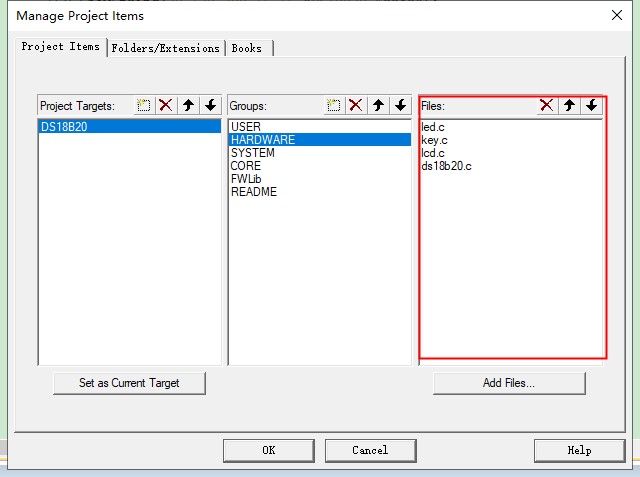Delete the selected group
Viewport: 640px width, 477px height.
point(356,106)
